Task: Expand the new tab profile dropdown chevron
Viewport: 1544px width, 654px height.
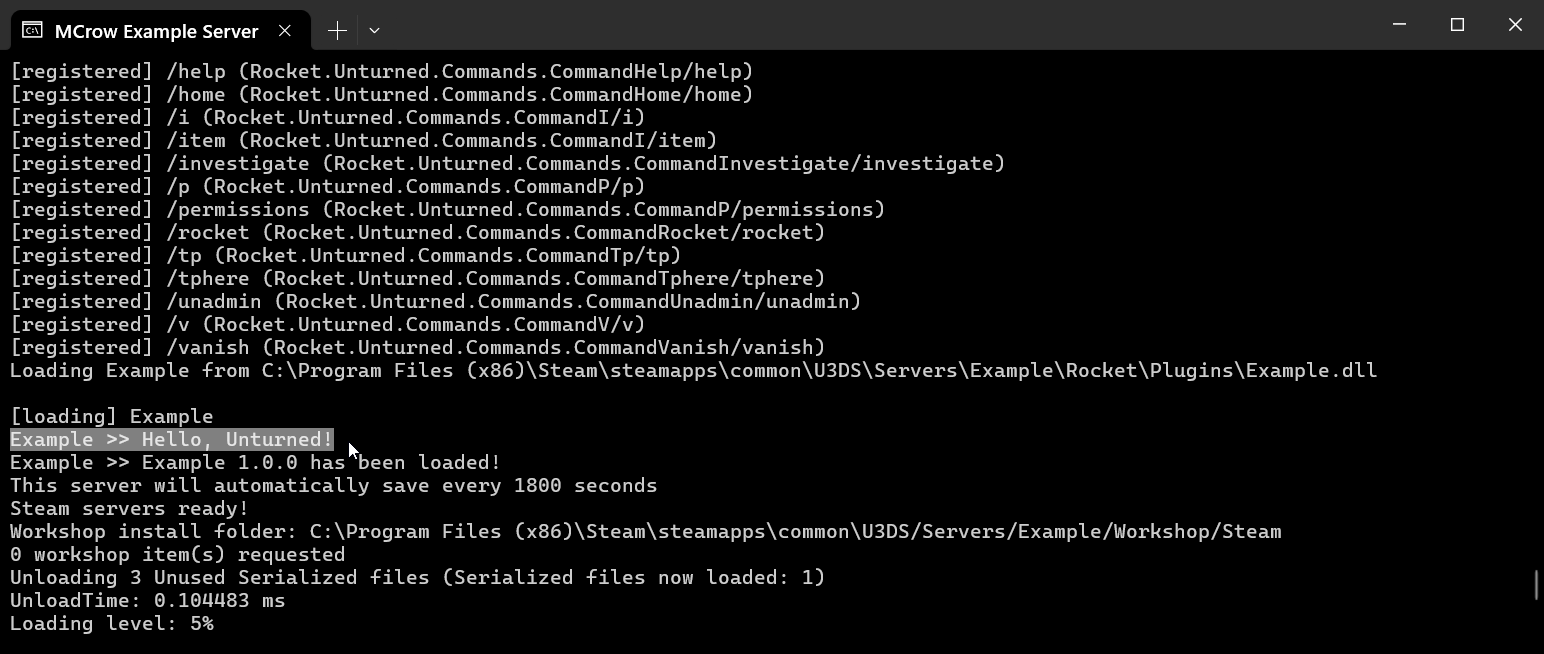Action: pos(374,31)
